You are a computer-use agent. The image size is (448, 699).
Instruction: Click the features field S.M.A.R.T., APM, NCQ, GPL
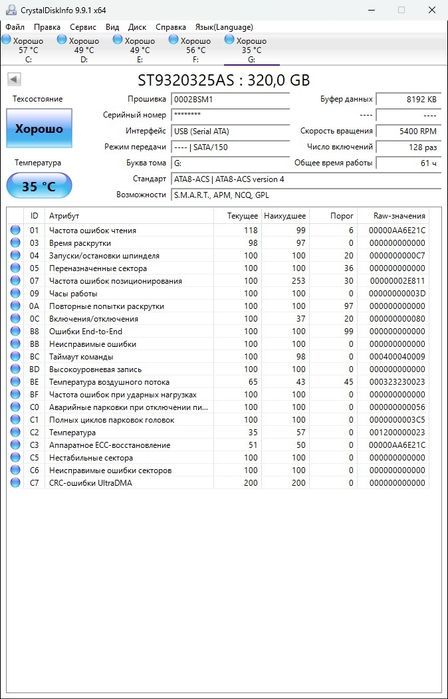[x=306, y=195]
